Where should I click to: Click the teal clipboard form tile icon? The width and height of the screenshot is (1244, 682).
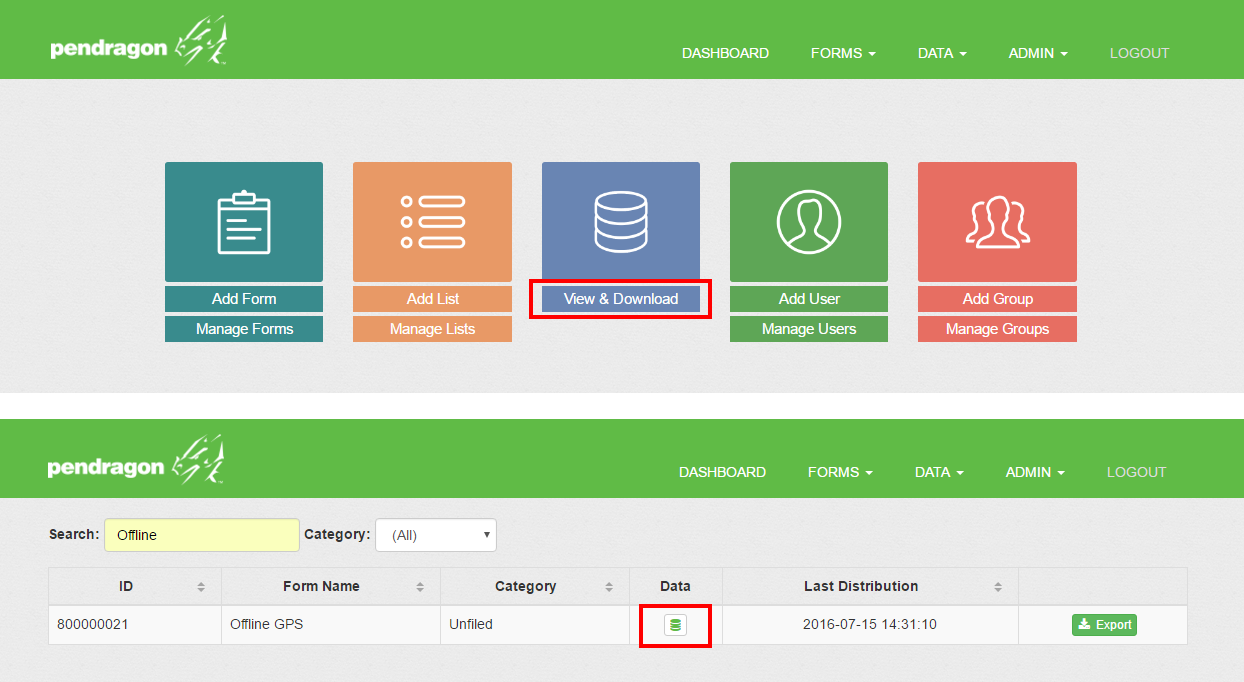tap(244, 222)
